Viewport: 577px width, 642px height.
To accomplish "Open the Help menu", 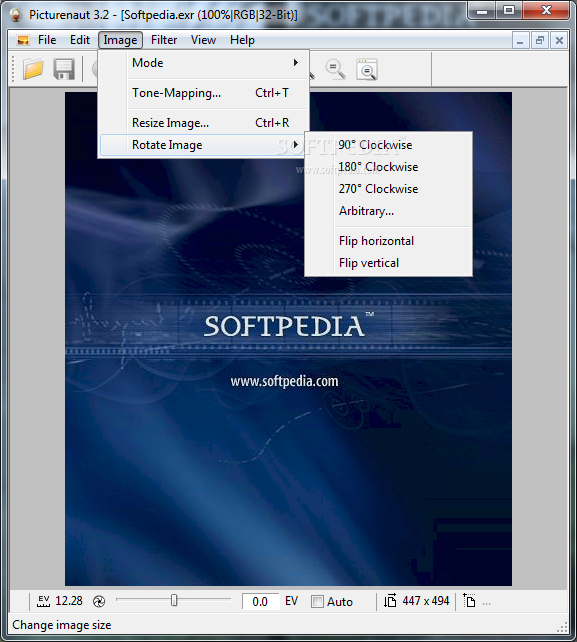I will tap(242, 40).
